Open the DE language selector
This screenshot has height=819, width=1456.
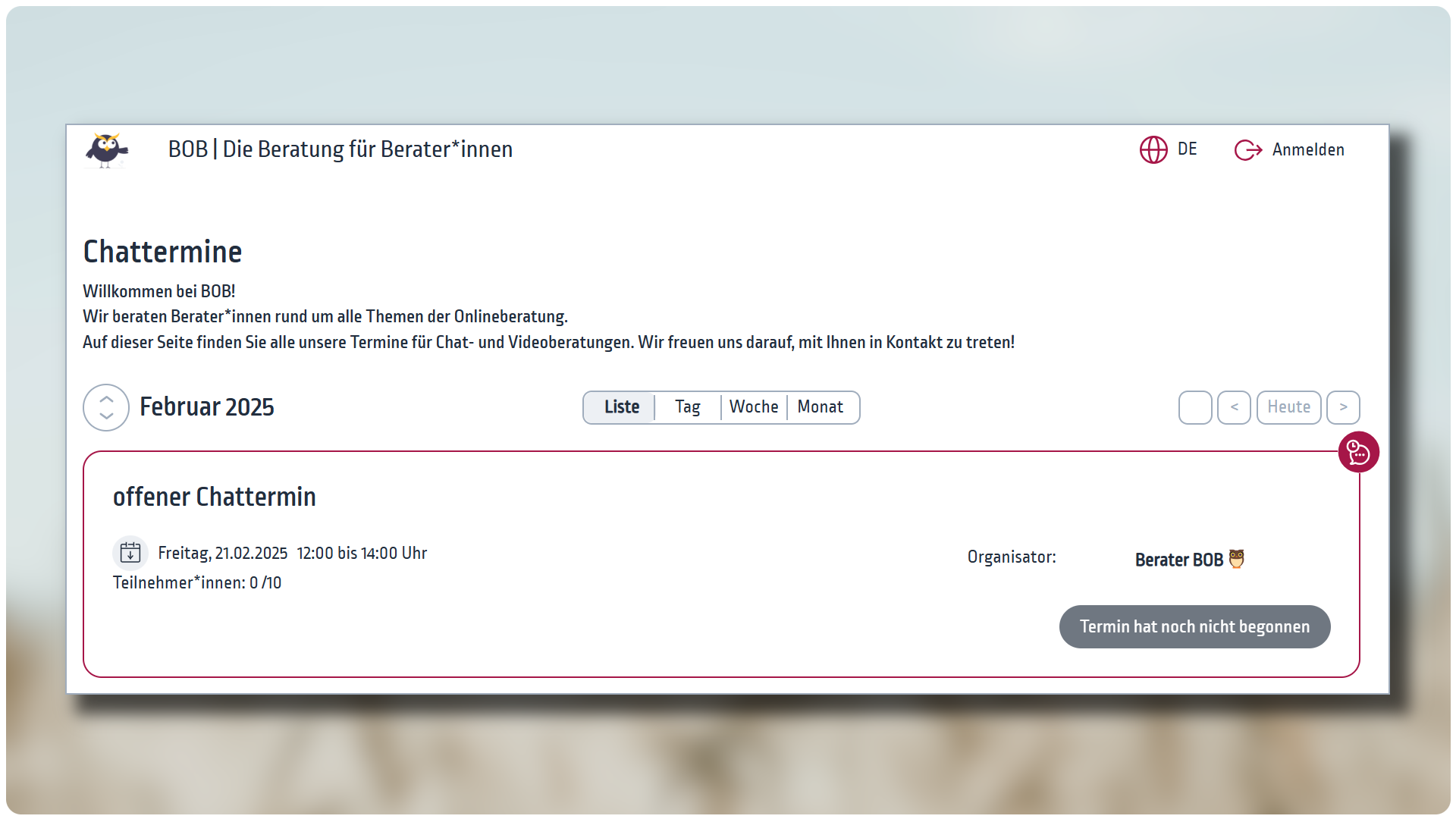click(x=1187, y=149)
